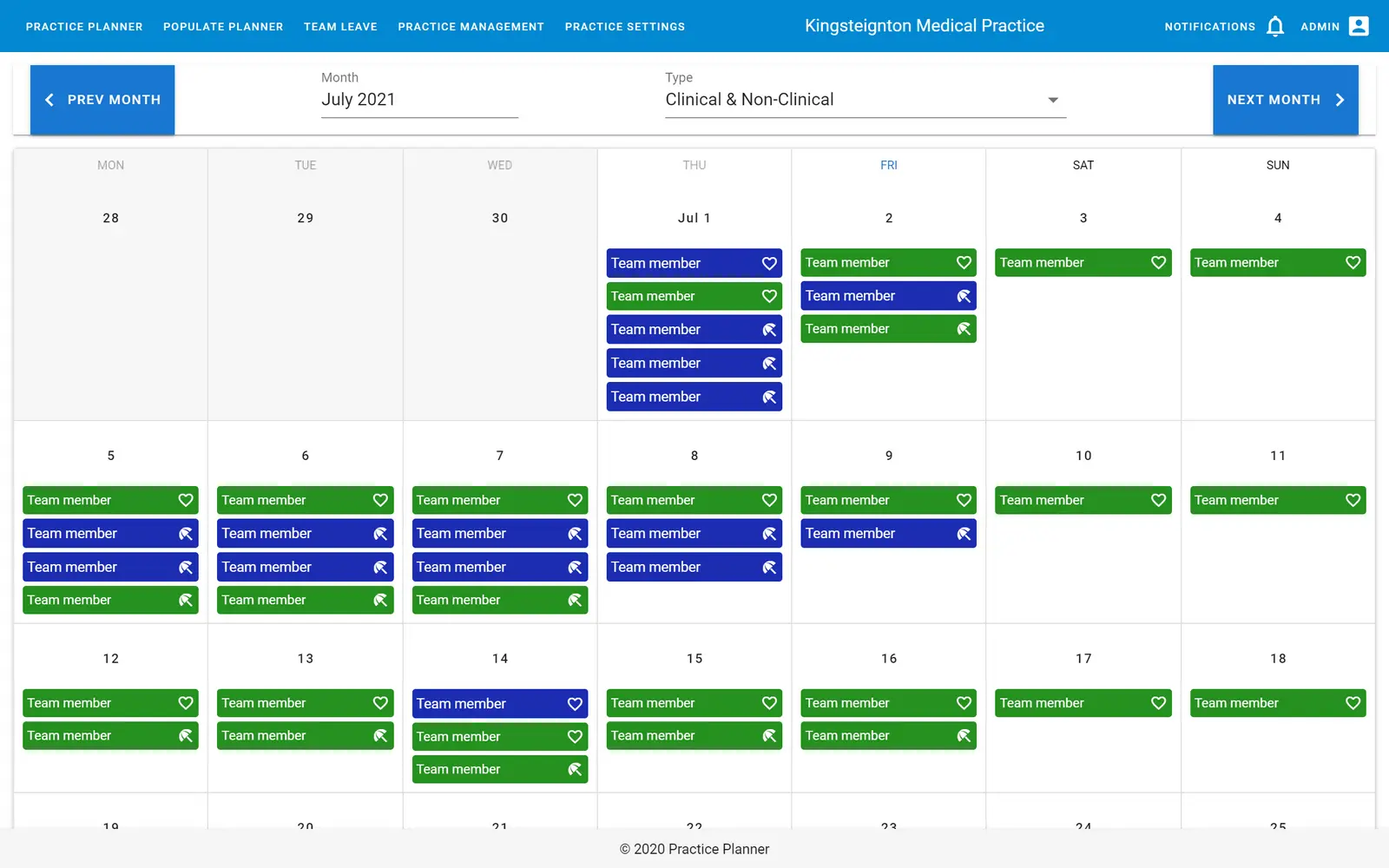Click umbrella icon on blue July 9 entry
Viewport: 1389px width, 868px height.
pyautogui.click(x=964, y=534)
